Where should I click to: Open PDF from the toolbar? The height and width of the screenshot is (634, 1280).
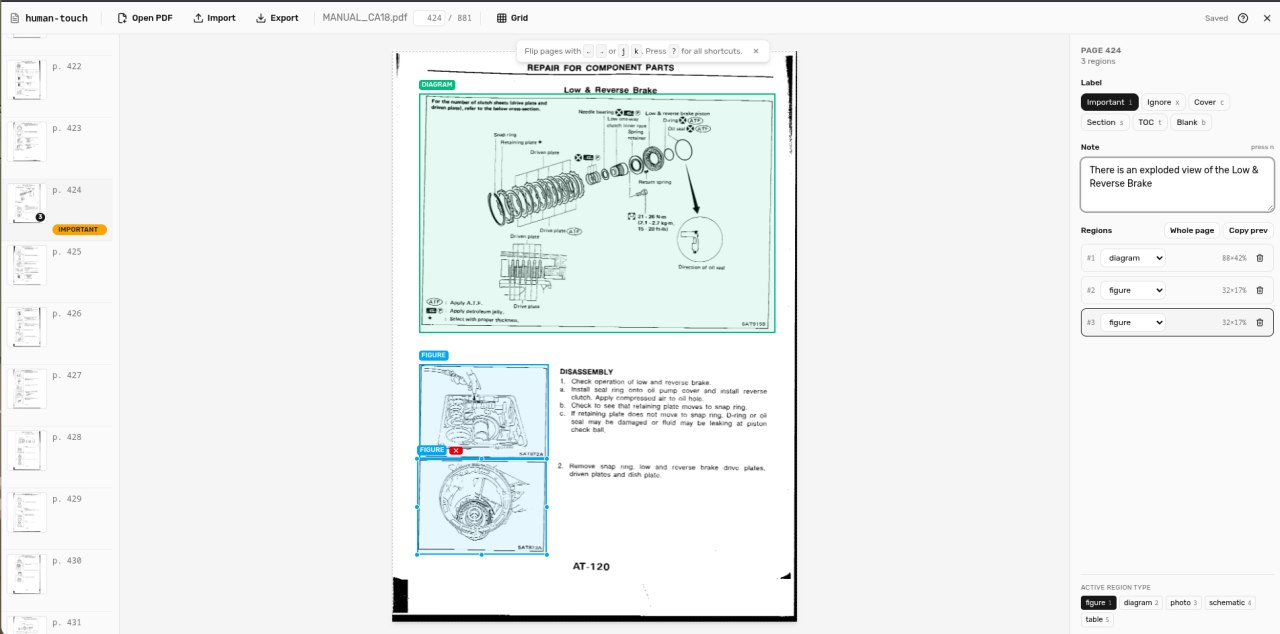click(x=144, y=18)
